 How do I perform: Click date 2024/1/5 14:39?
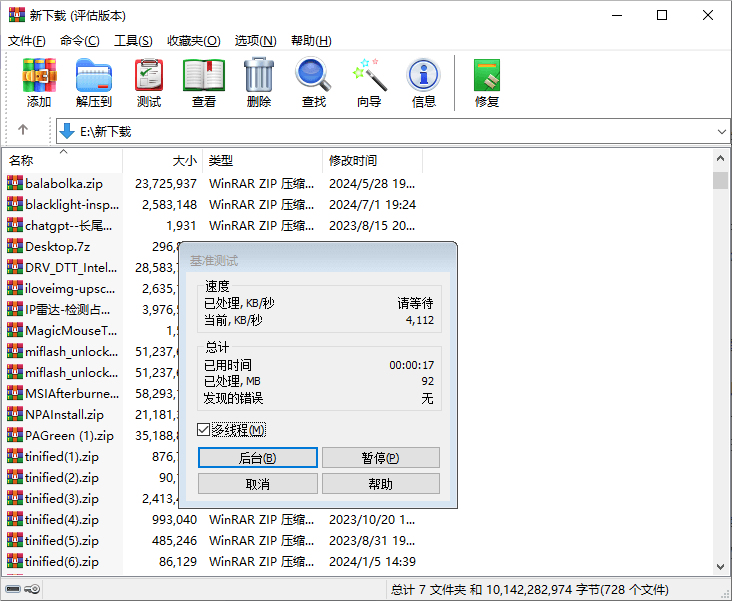click(x=372, y=561)
